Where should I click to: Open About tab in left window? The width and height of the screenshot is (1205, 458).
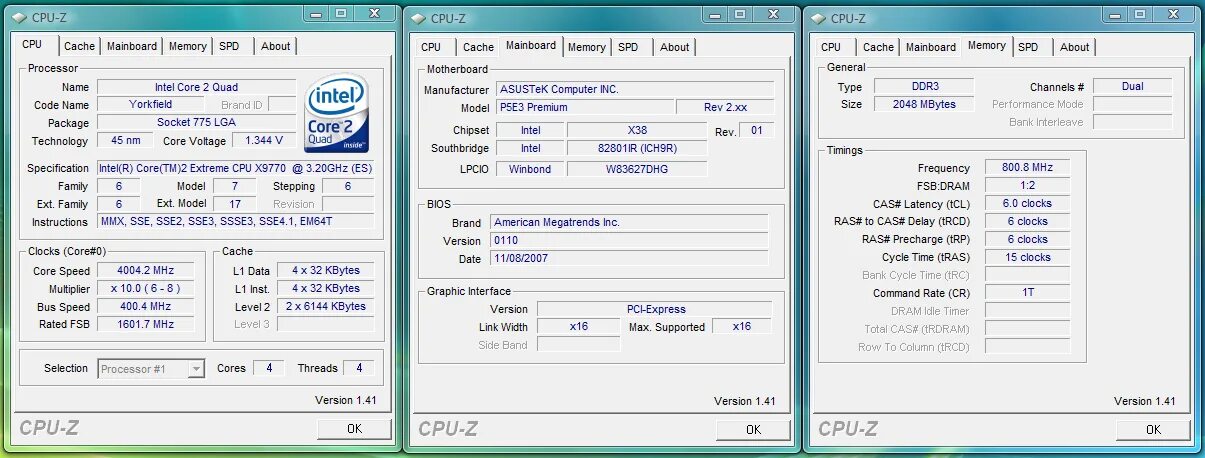point(275,46)
